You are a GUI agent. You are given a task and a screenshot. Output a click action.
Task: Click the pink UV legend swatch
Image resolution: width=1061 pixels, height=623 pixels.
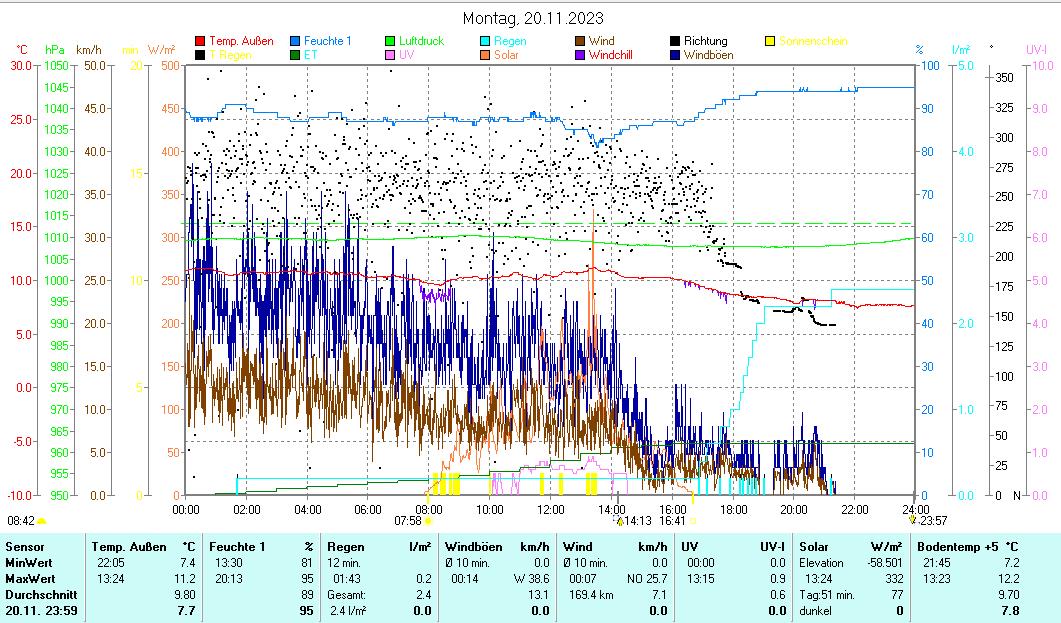390,56
